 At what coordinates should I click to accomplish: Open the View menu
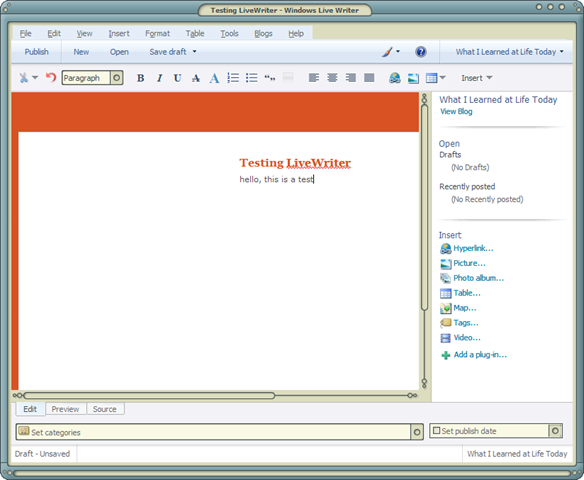pyautogui.click(x=84, y=34)
